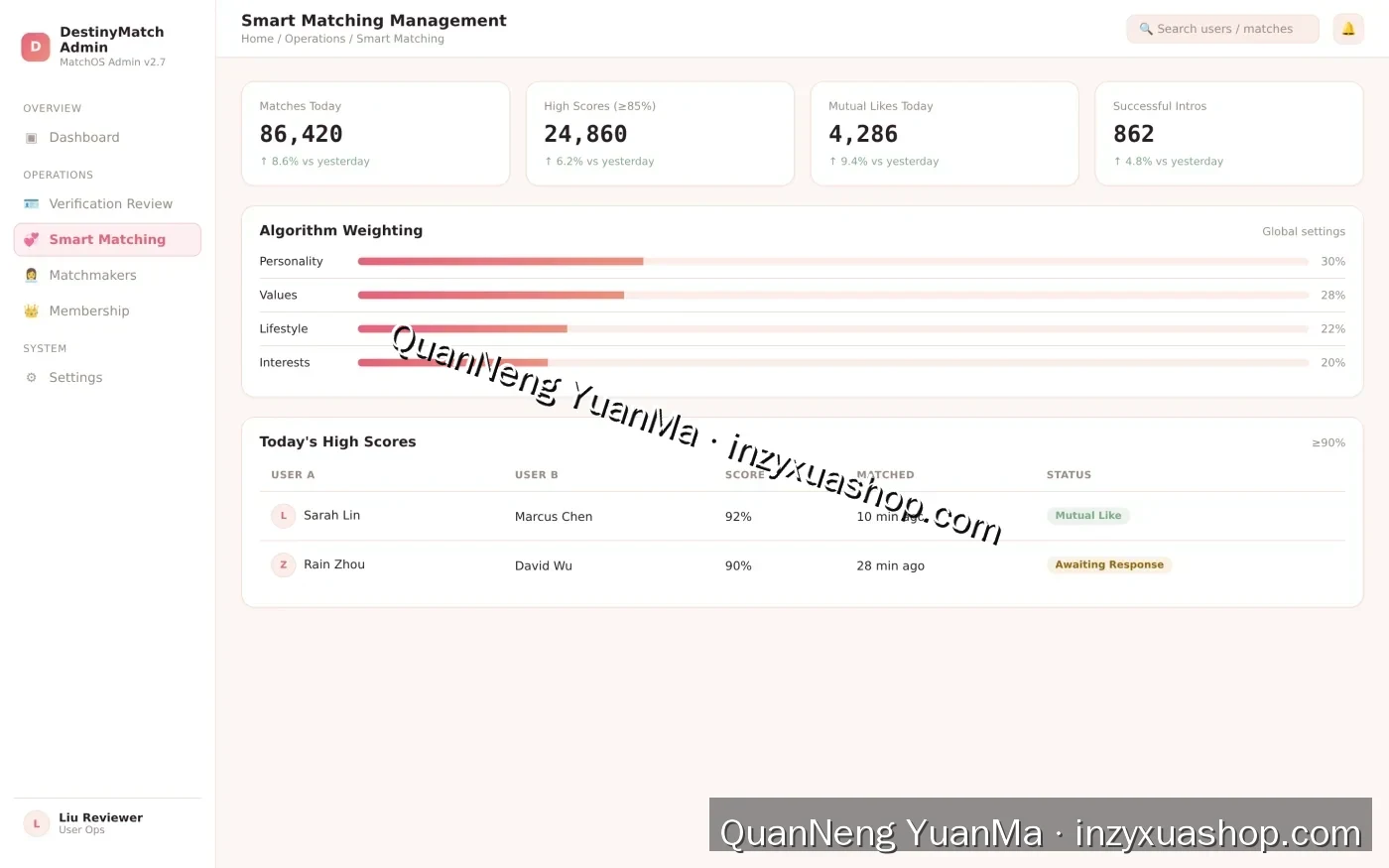Open Global settings link
1389x868 pixels.
tap(1304, 231)
